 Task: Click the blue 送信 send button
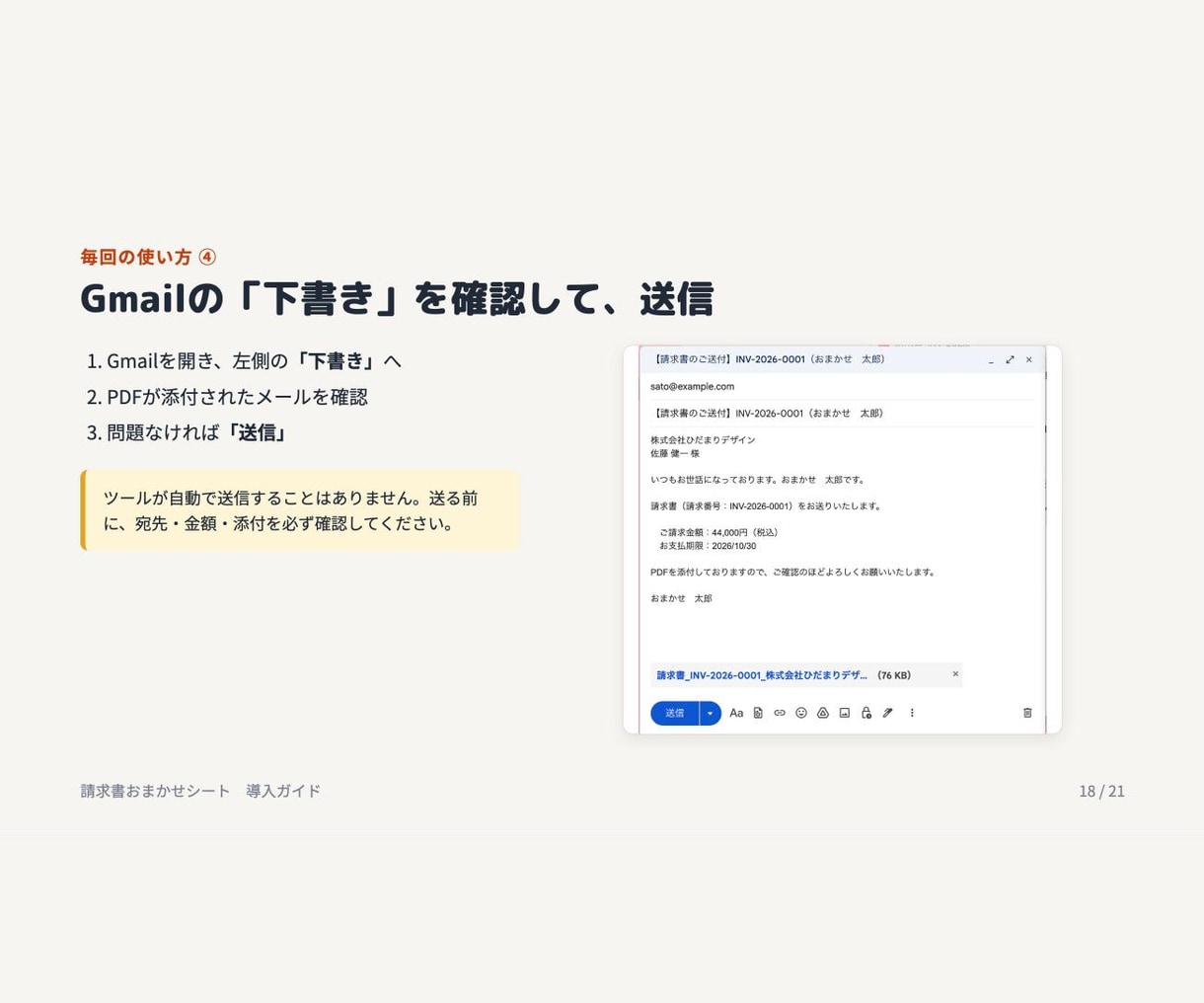click(675, 713)
